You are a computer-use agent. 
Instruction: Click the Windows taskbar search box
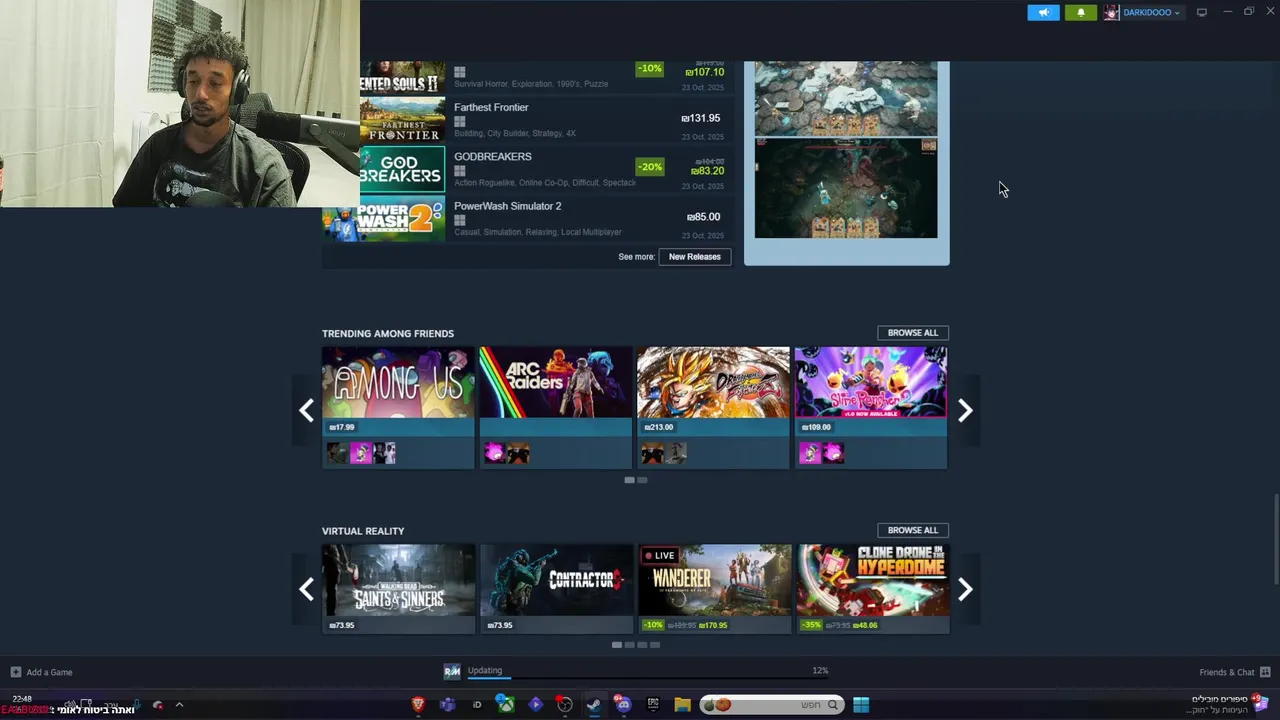(771, 705)
